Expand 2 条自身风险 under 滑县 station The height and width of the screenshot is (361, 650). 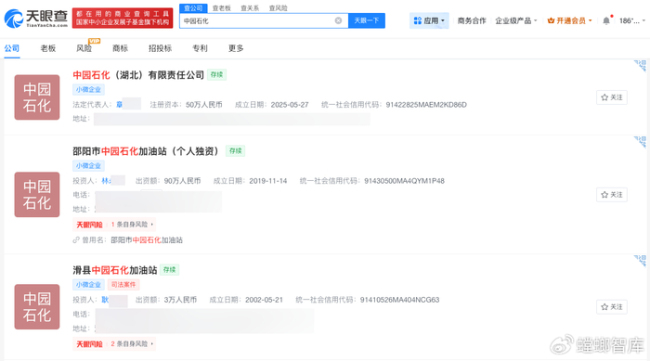tap(132, 344)
